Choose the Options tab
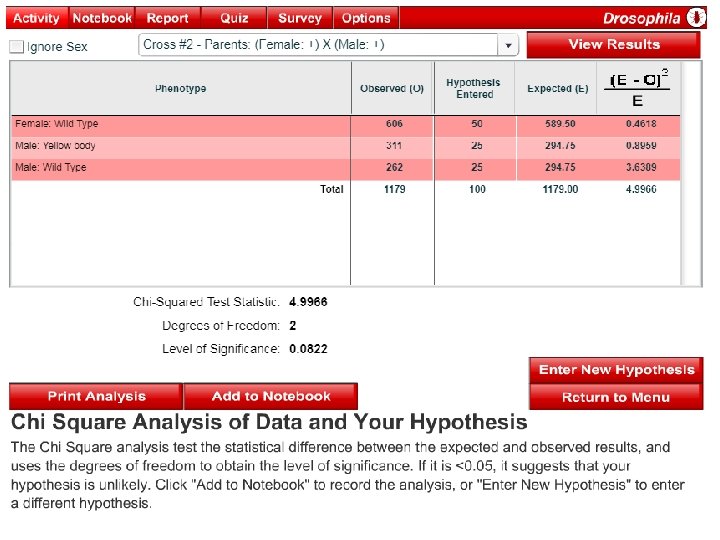This screenshot has height=540, width=720. pos(366,18)
